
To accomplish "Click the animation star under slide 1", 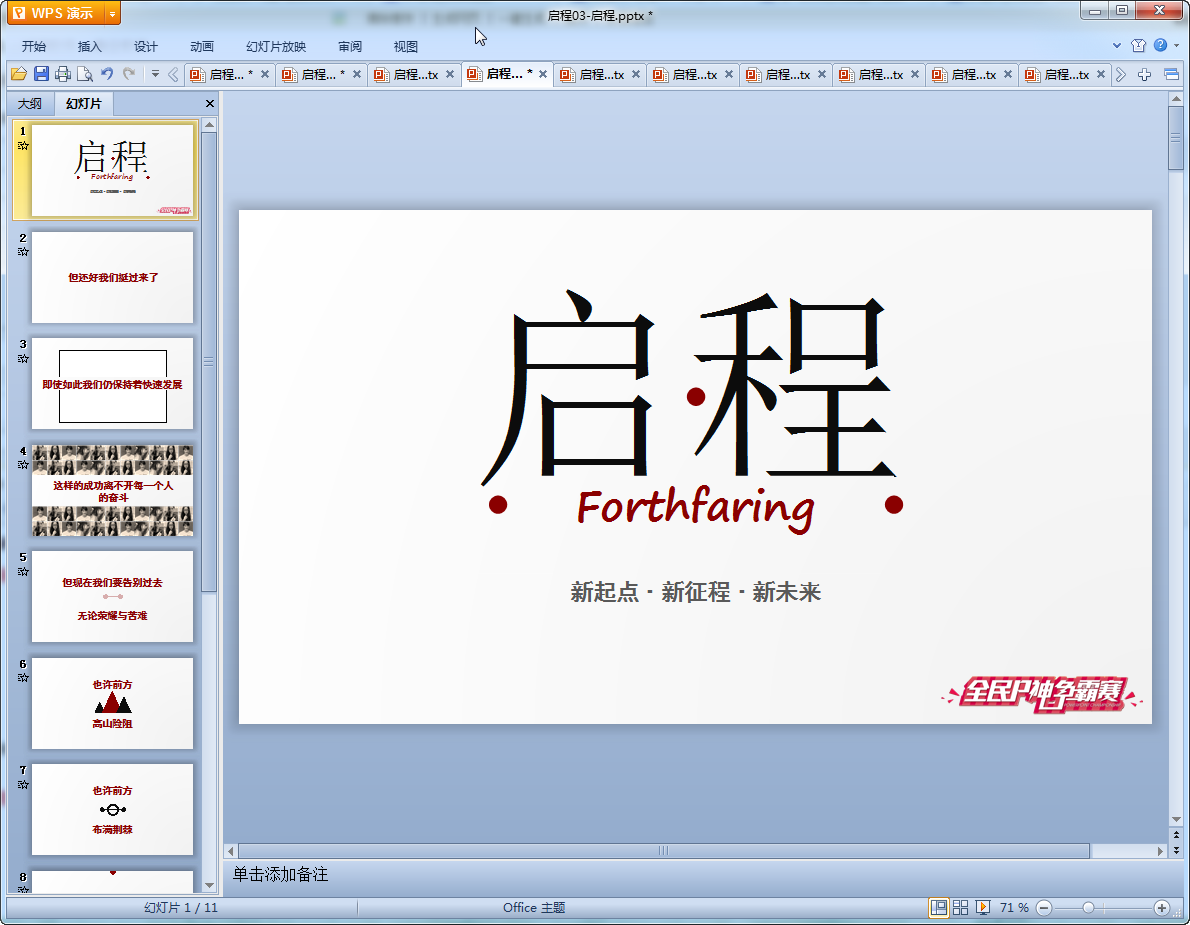I will pos(23,146).
